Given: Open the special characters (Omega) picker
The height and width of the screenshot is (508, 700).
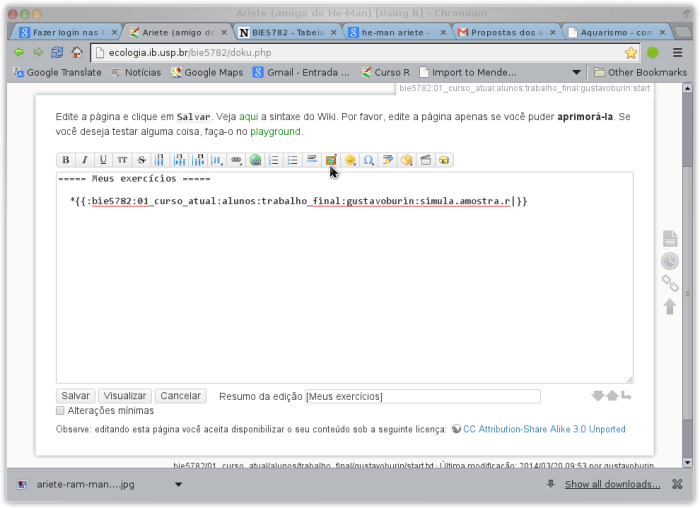Looking at the screenshot, I should pos(369,160).
